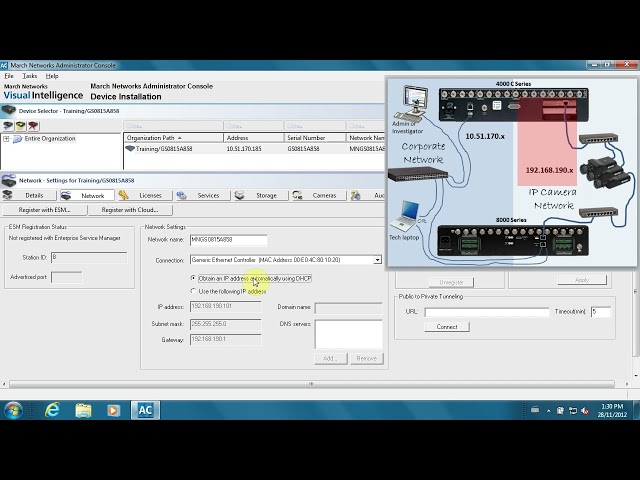Viewport: 640px width, 480px height.
Task: Click the left arrow of horizontal scrollbar
Action: pos(4,384)
